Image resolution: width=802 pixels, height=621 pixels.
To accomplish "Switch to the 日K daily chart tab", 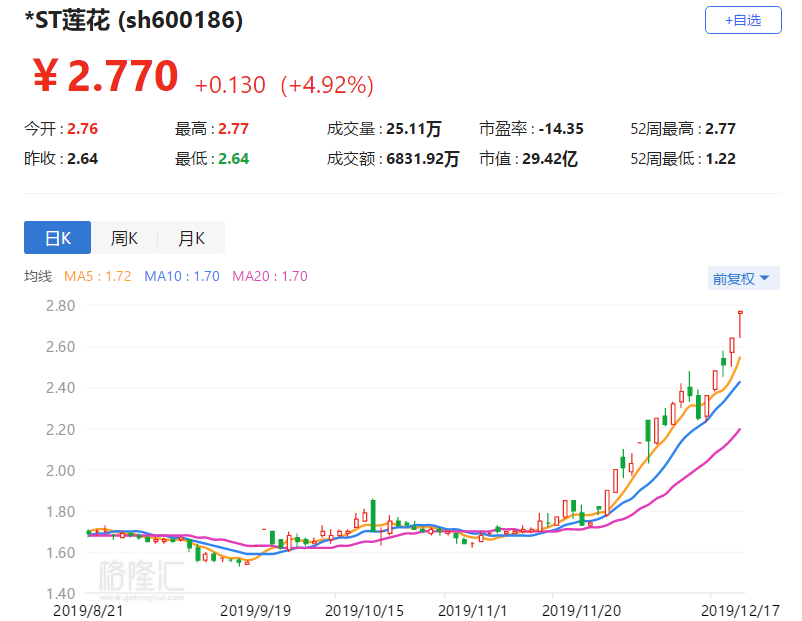I will click(57, 238).
